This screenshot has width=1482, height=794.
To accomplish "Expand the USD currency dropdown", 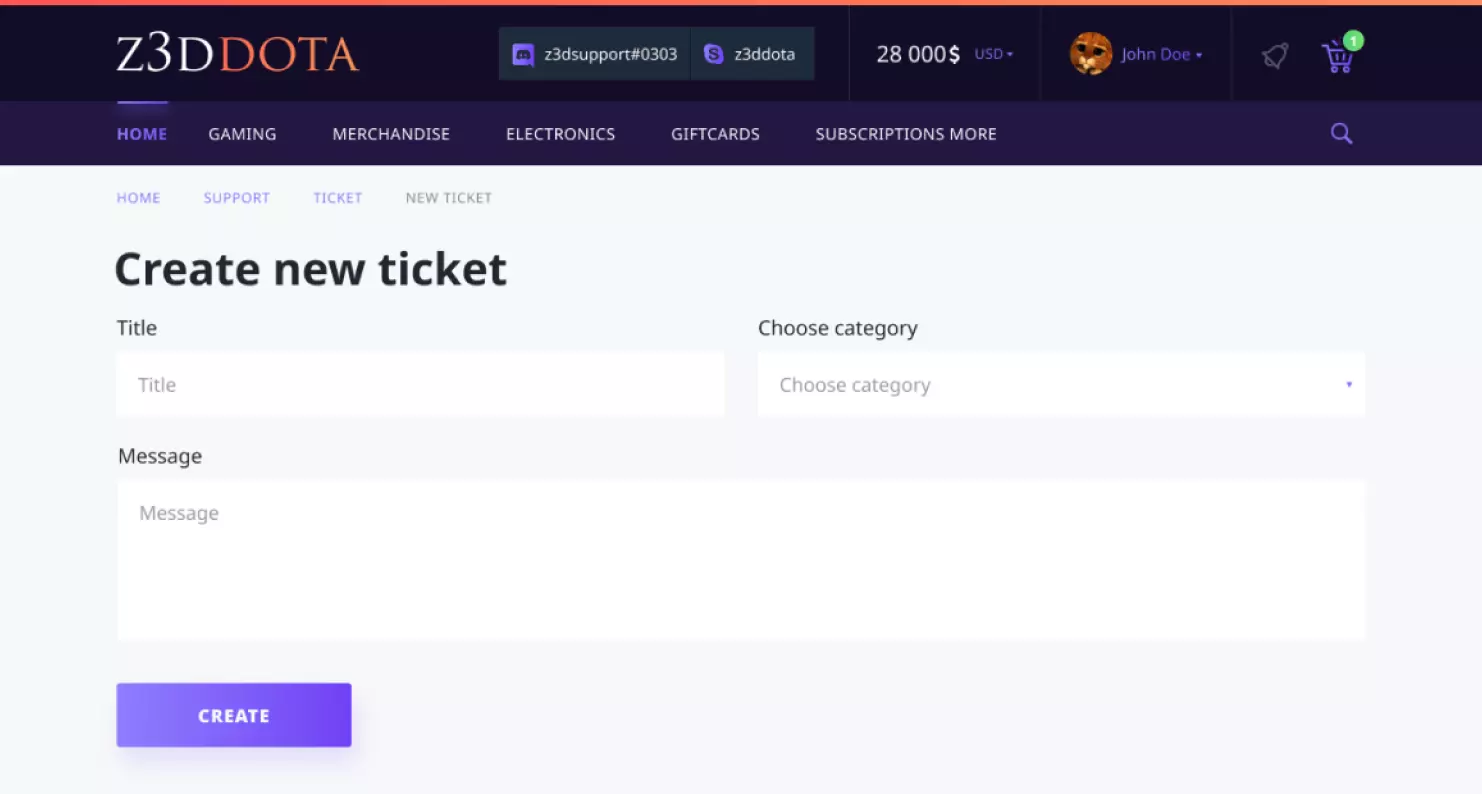I will (x=994, y=54).
